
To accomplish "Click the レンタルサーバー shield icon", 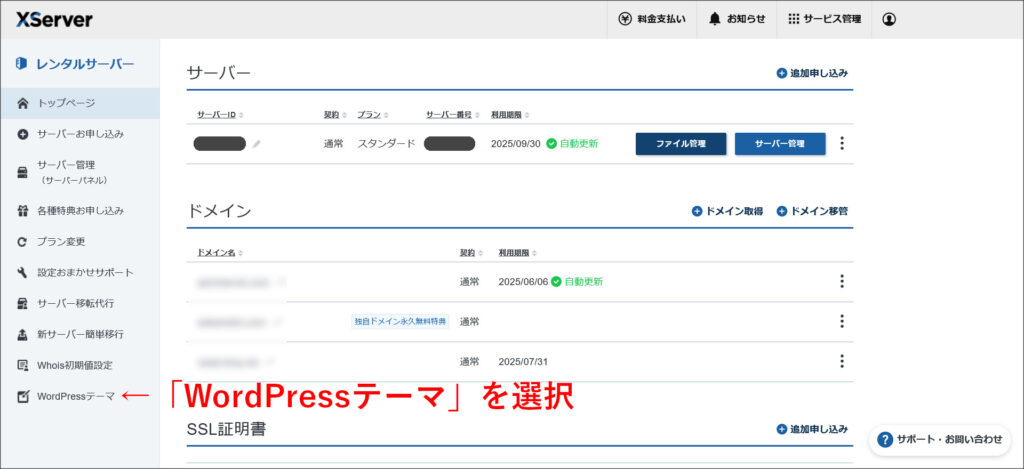I will (x=22, y=63).
